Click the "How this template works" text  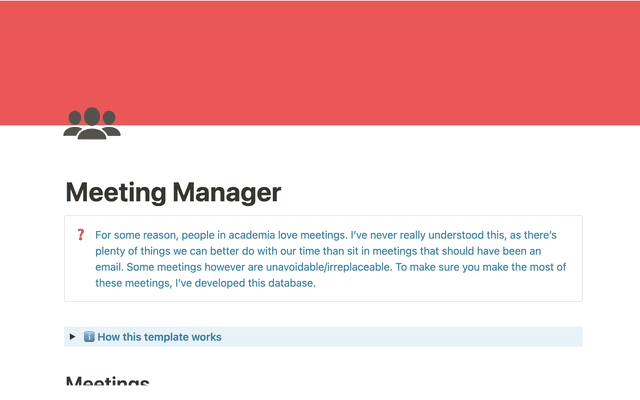(159, 337)
